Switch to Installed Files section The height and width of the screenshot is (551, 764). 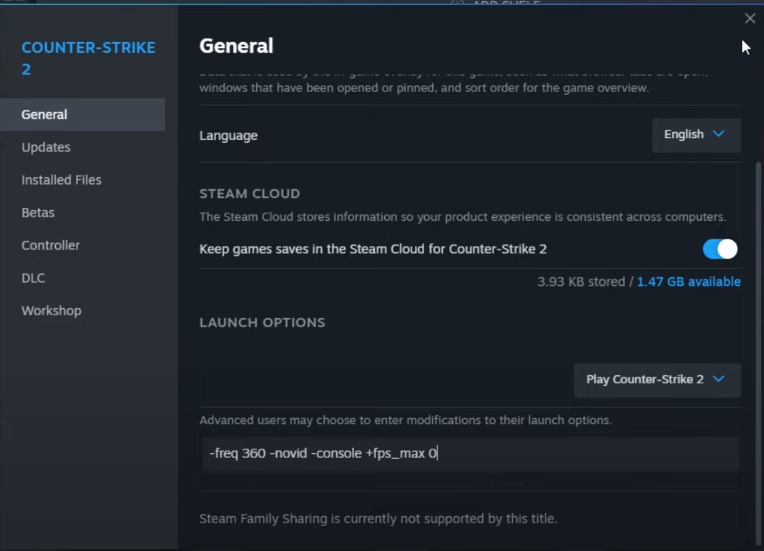(61, 180)
